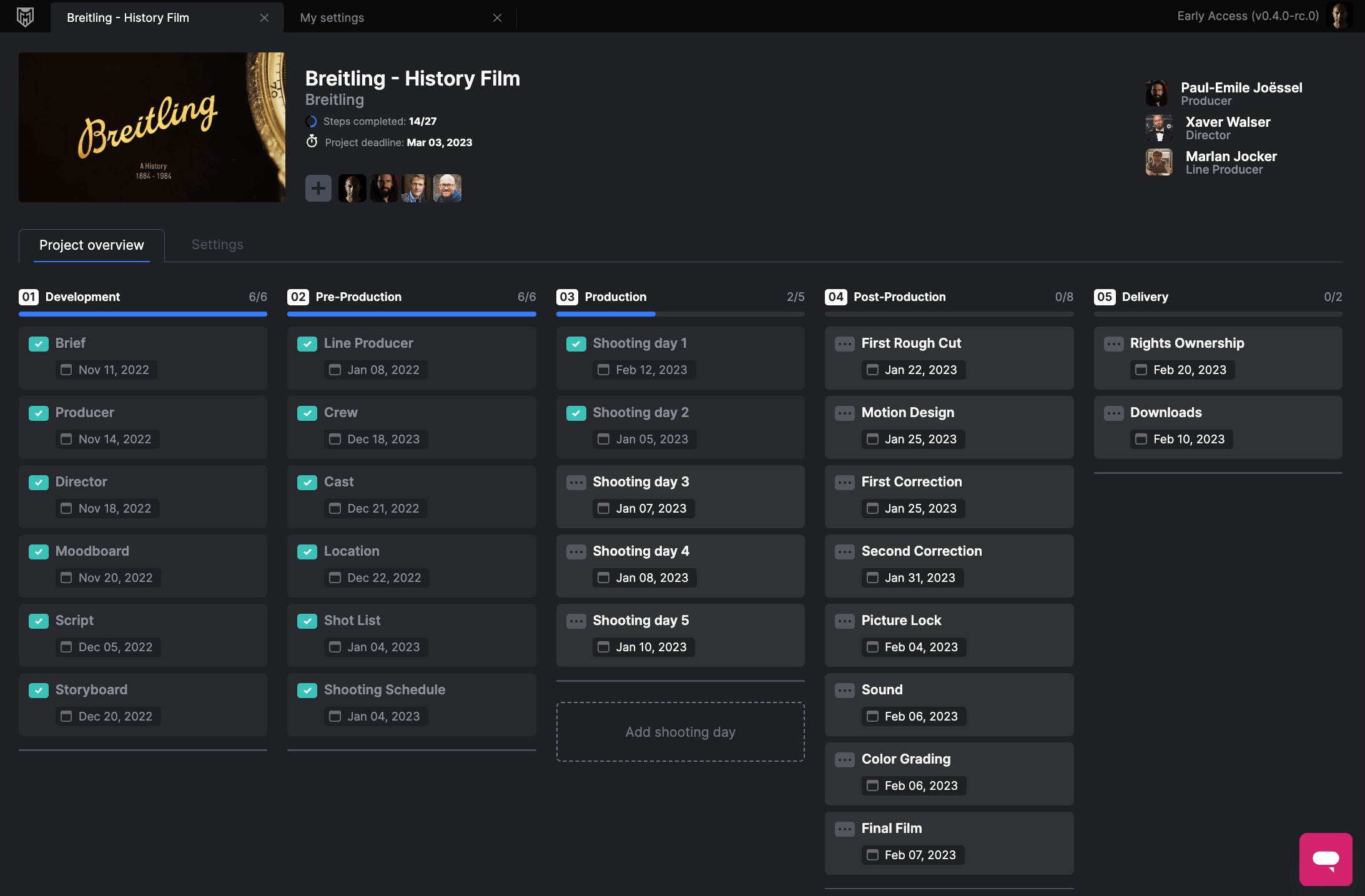1365x896 pixels.
Task: Click the Post-Production phase progress bar
Action: tap(949, 314)
